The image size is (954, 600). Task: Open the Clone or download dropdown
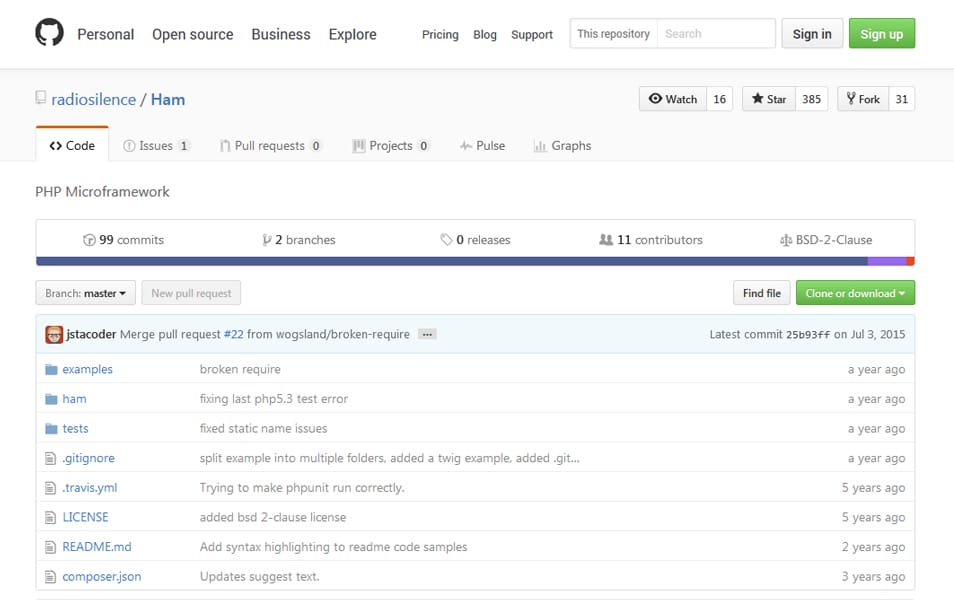click(x=855, y=293)
